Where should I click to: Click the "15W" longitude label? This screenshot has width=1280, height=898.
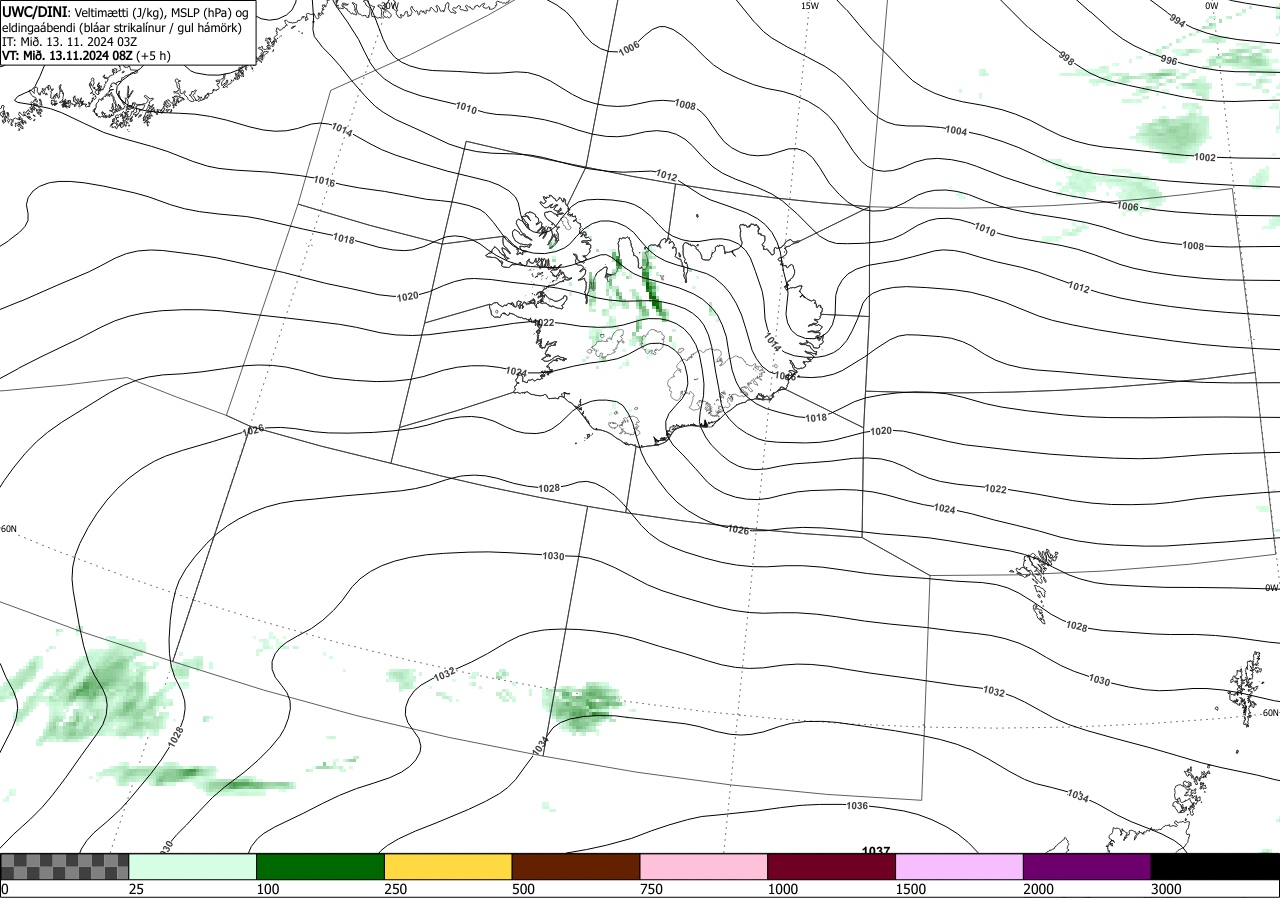(x=810, y=6)
